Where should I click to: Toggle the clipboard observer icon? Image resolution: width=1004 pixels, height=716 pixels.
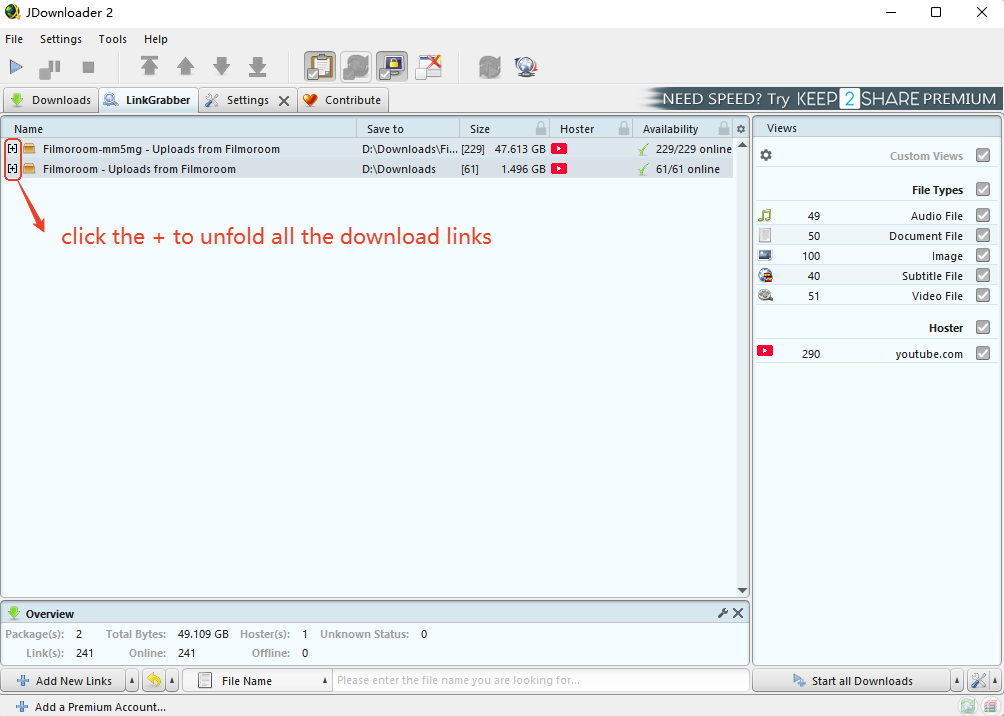(x=320, y=67)
